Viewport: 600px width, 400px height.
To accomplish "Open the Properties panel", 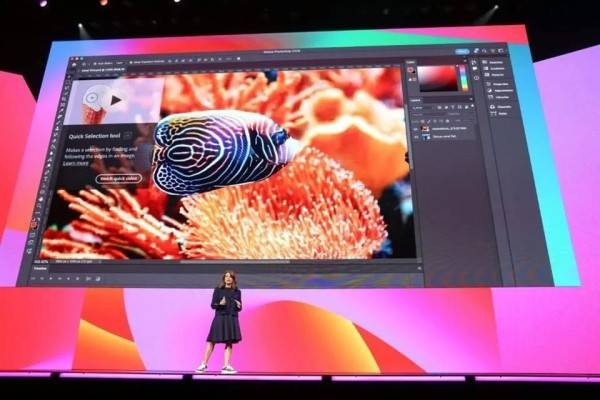I will (x=497, y=84).
